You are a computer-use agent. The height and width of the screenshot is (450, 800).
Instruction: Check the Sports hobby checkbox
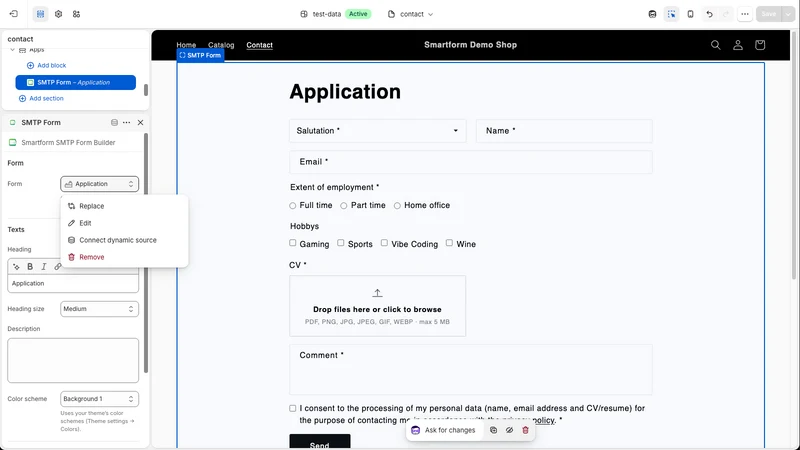340,243
